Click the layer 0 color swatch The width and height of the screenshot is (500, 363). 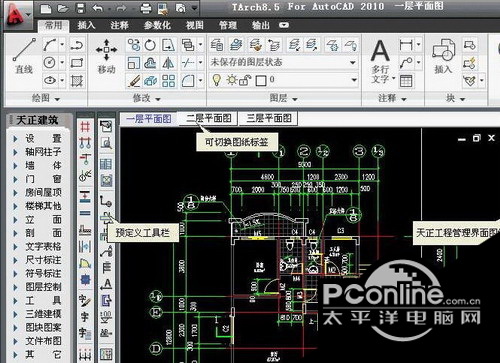pyautogui.click(x=261, y=81)
